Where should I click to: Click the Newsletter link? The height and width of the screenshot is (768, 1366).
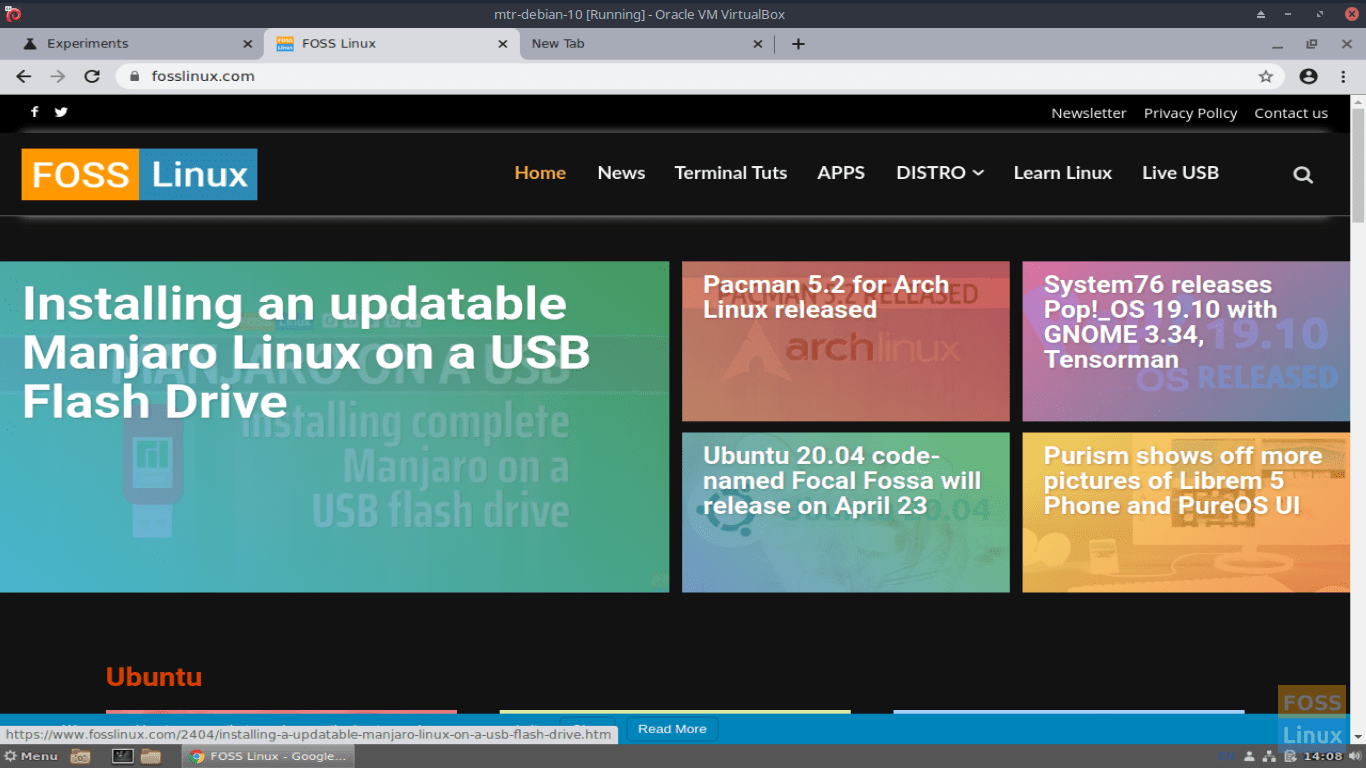(1088, 113)
